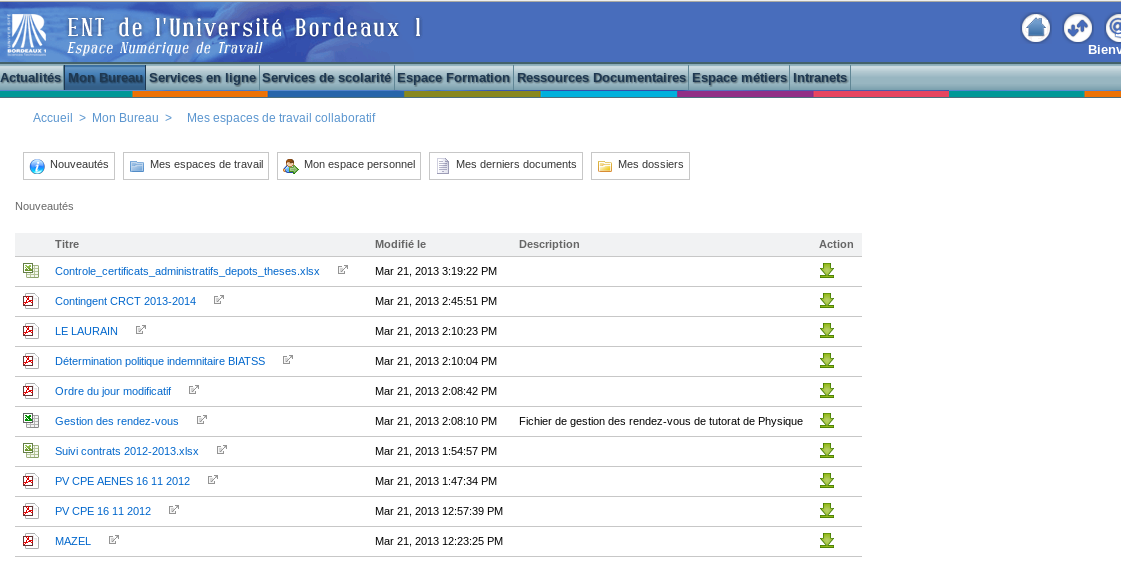Click PDF icon of Ordre du jour modificatif
Viewport: 1121px width, 574px height.
pos(31,391)
